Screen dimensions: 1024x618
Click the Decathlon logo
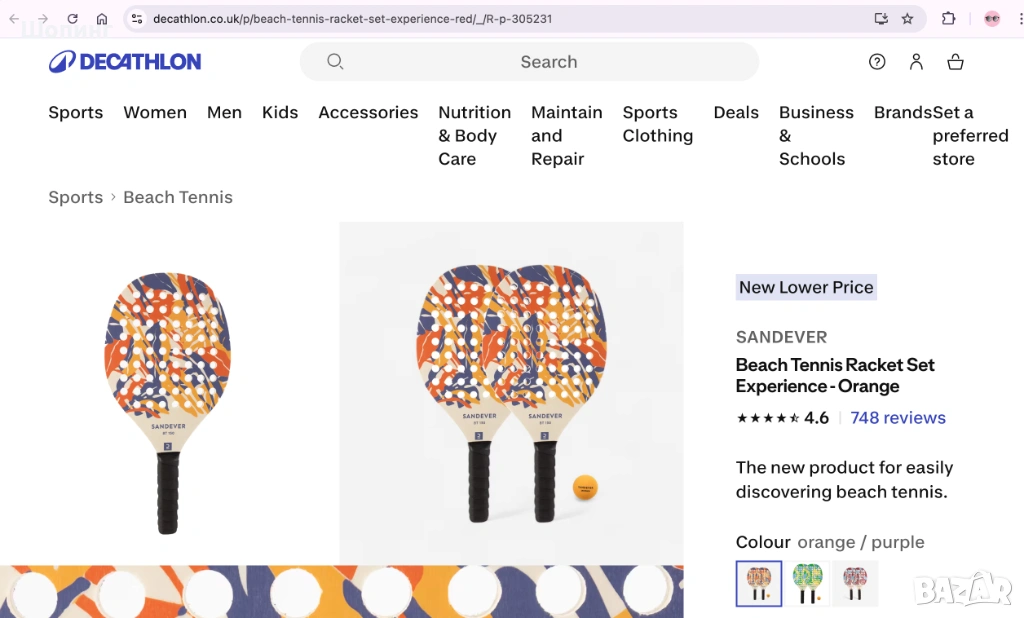[x=125, y=62]
